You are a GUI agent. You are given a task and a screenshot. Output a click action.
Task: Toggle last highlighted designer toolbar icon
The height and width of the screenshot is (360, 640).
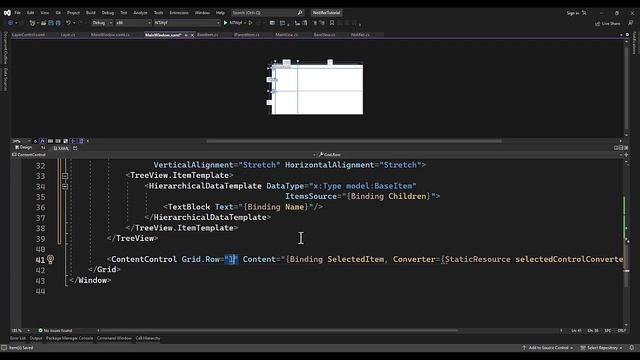tap(81, 141)
